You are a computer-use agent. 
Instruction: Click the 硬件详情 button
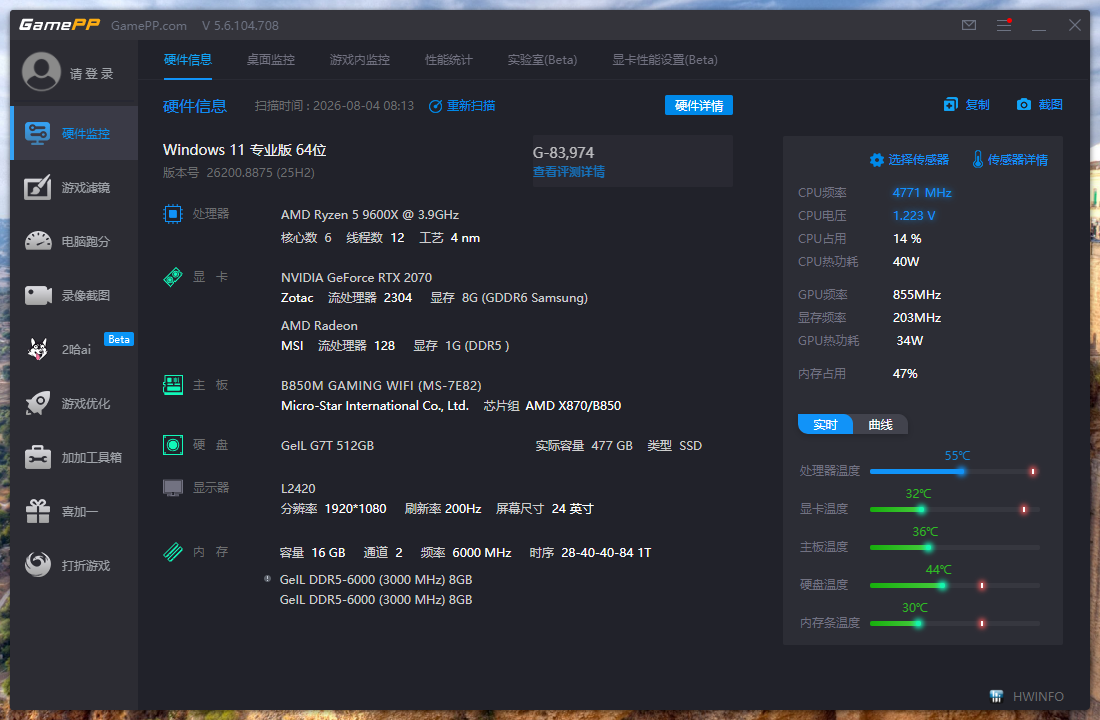(x=699, y=105)
